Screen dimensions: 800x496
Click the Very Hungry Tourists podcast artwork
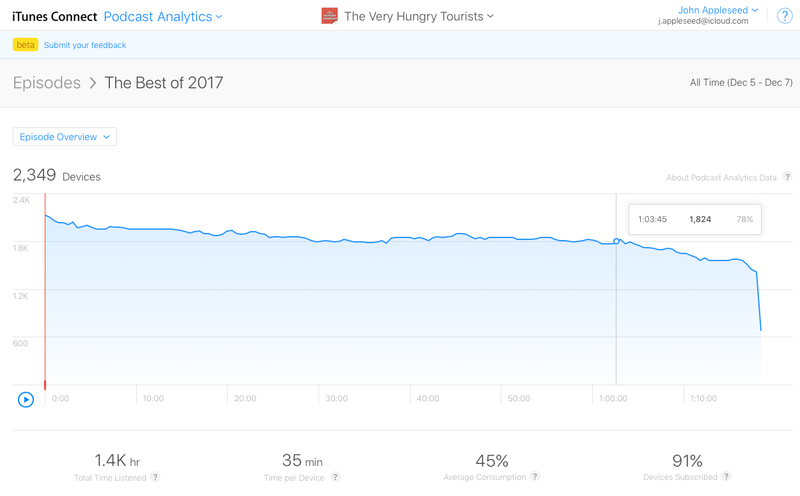pyautogui.click(x=330, y=16)
